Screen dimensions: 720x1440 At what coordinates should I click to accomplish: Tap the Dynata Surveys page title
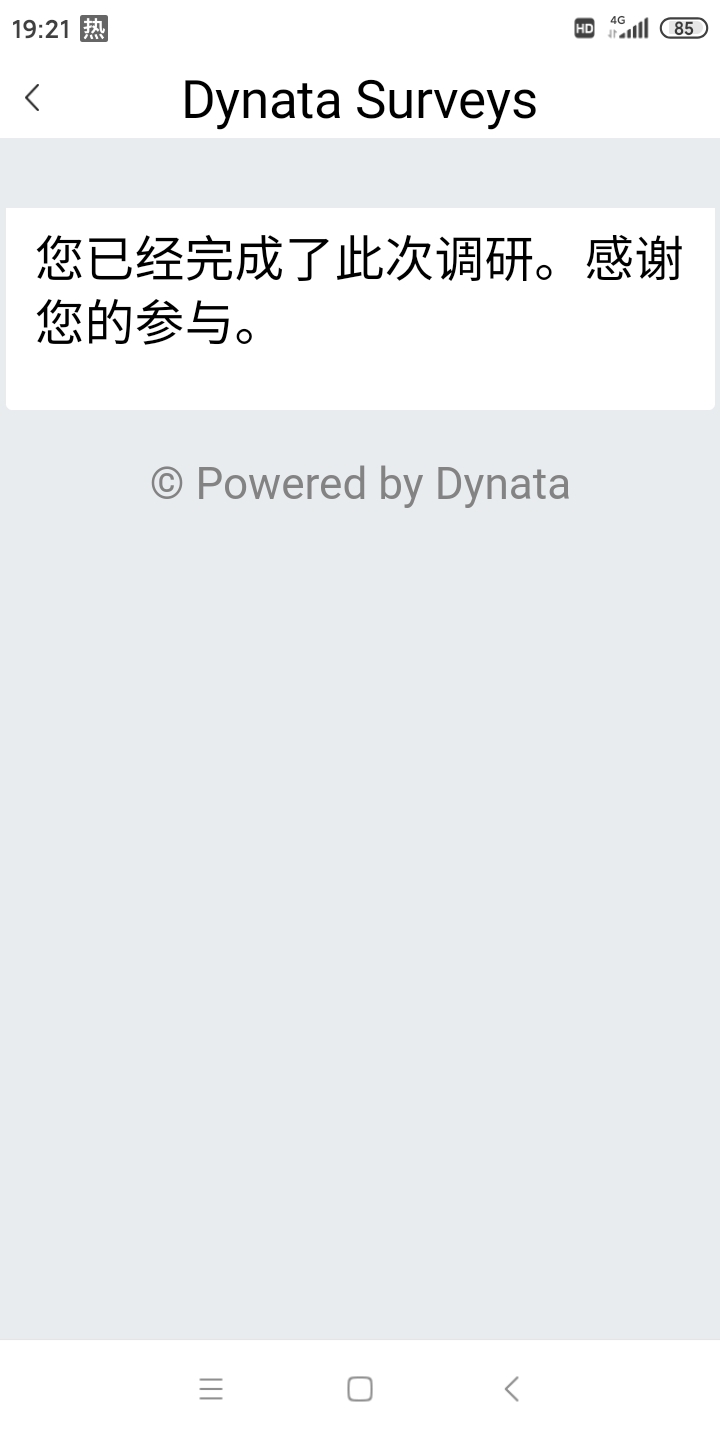coord(360,100)
